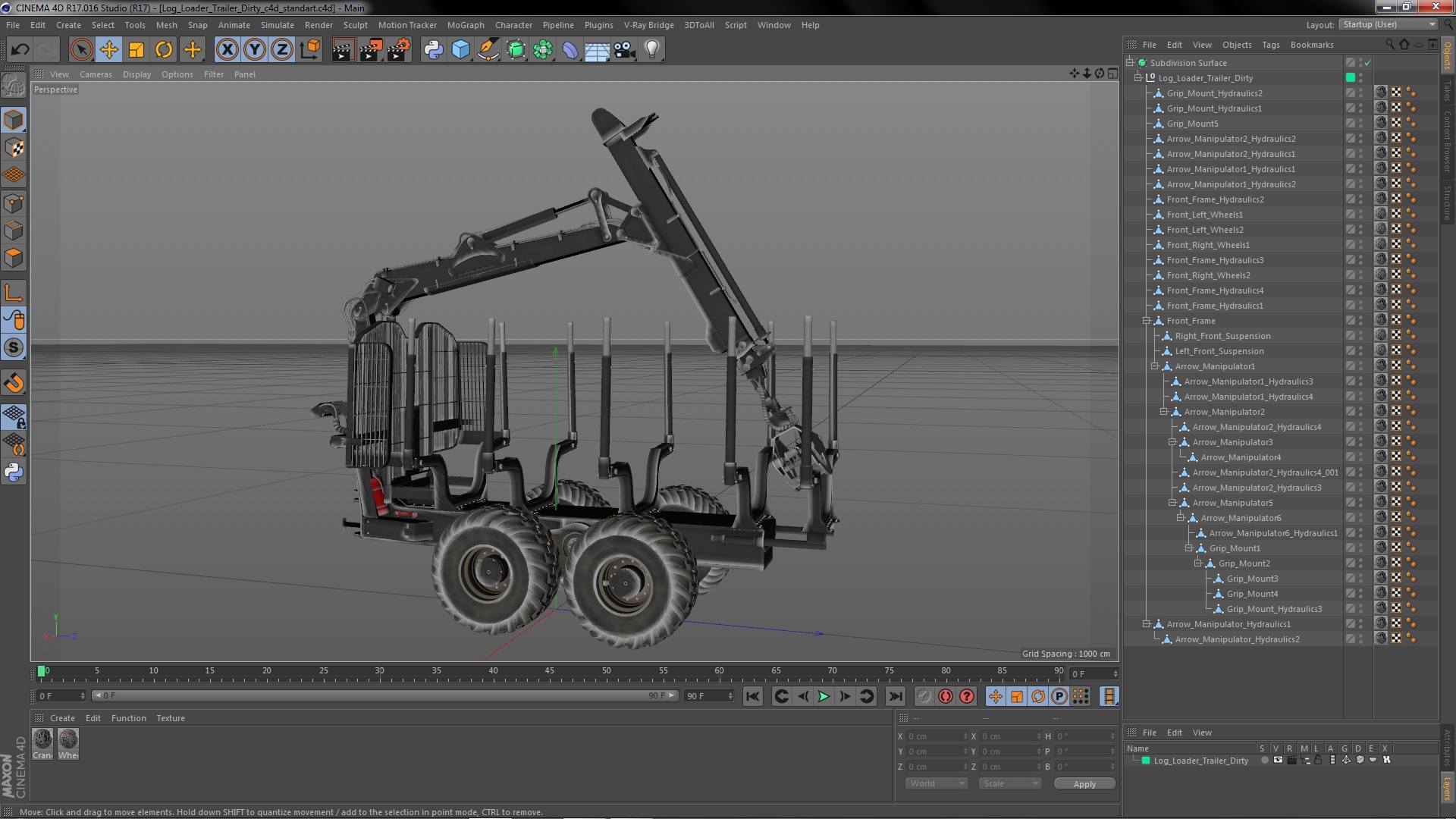Go to start of animation
This screenshot has width=1456, height=819.
[752, 696]
